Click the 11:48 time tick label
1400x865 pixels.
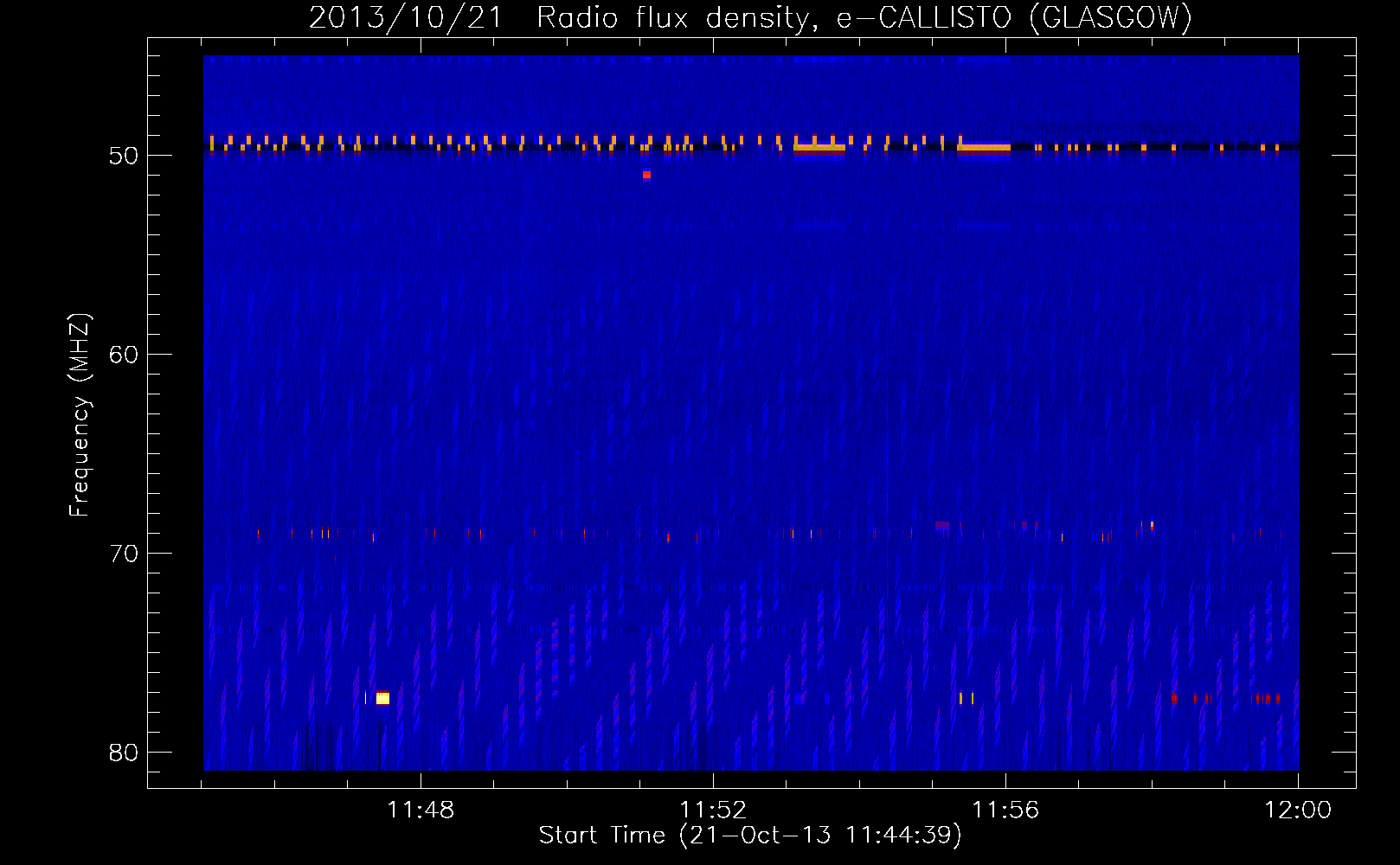[421, 811]
